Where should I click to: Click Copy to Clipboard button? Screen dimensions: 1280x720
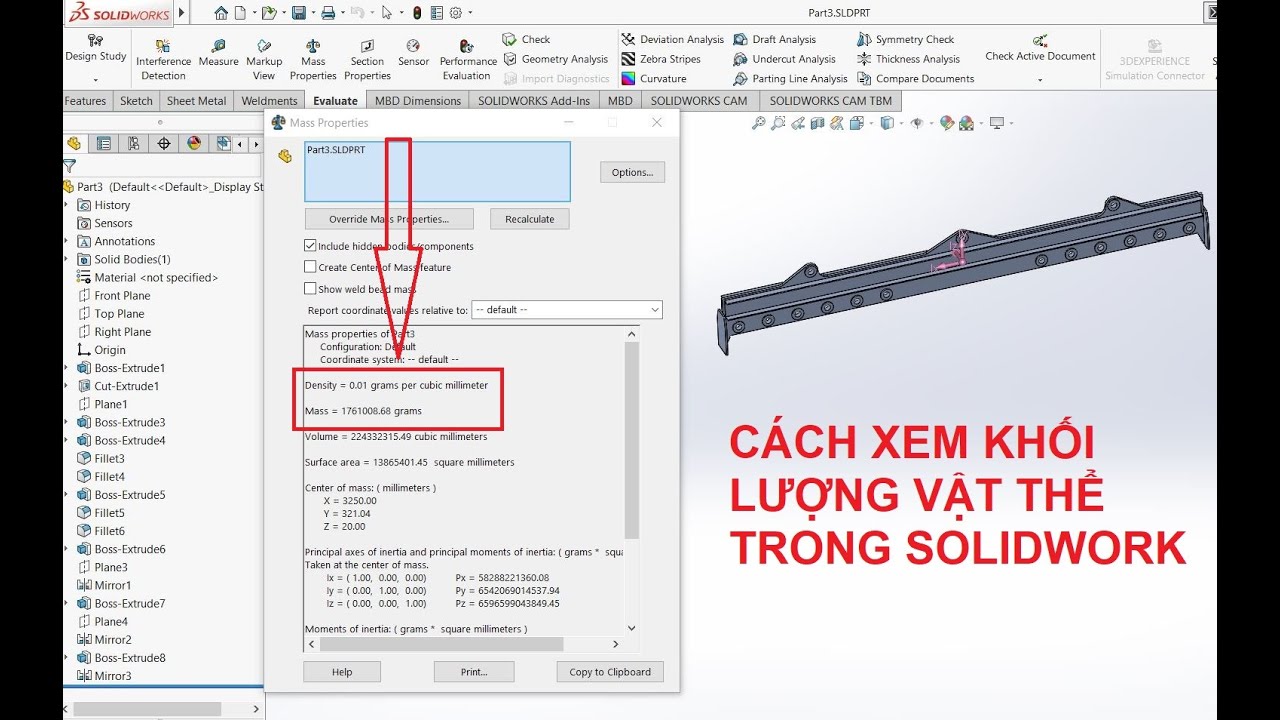tap(610, 672)
